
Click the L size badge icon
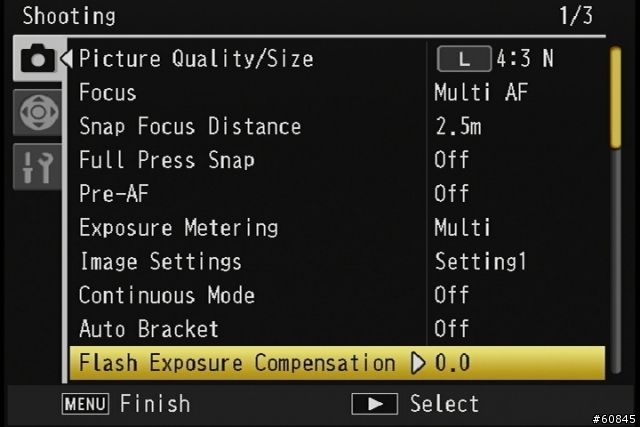464,59
